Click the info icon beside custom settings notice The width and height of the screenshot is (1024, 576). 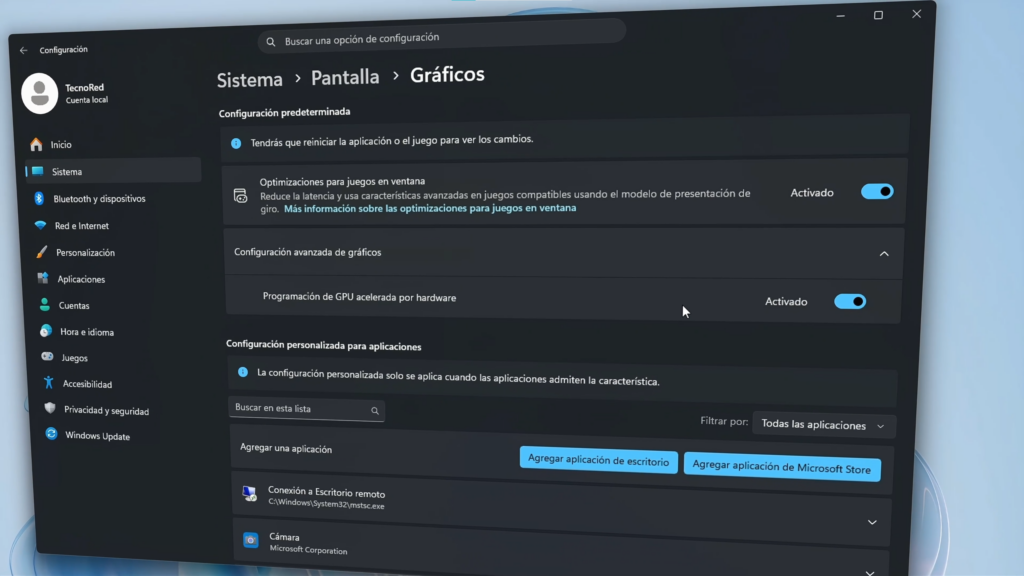[243, 372]
